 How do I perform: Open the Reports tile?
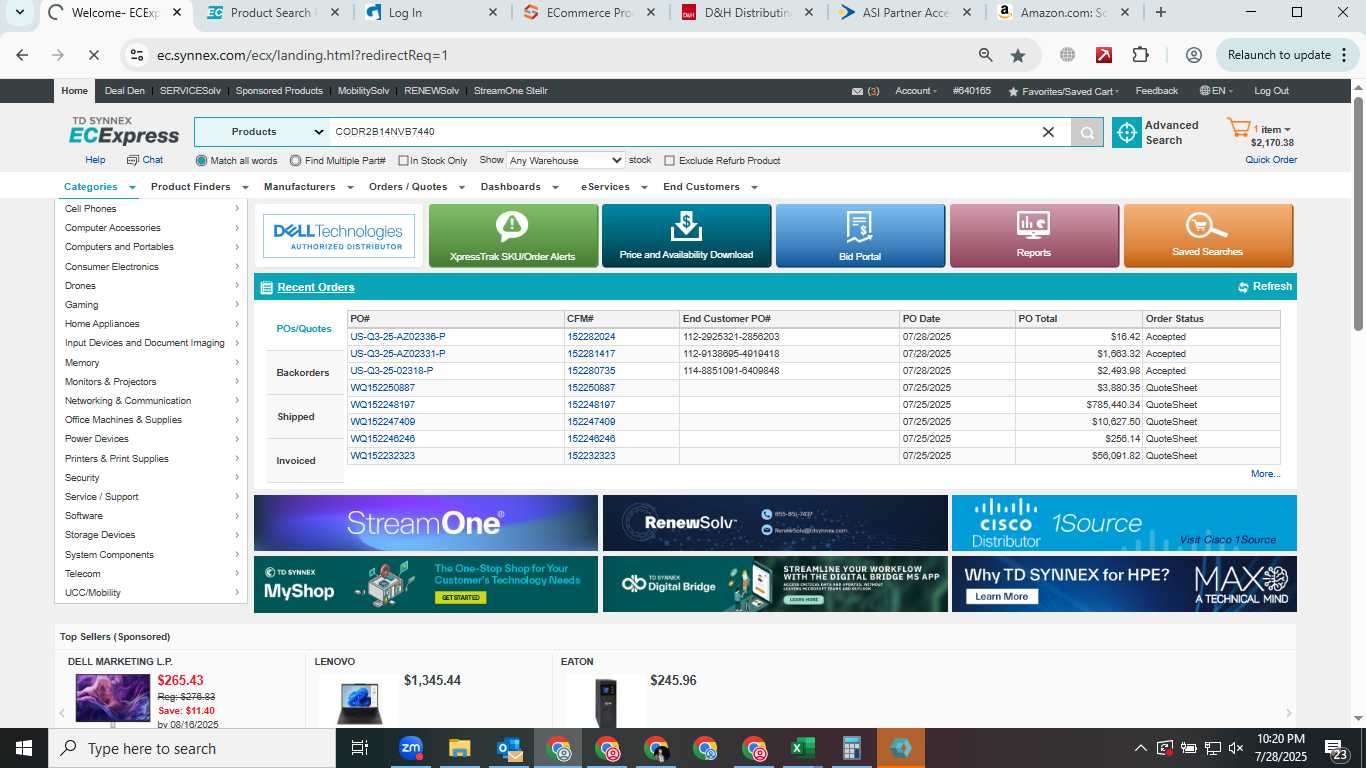[x=1034, y=236]
